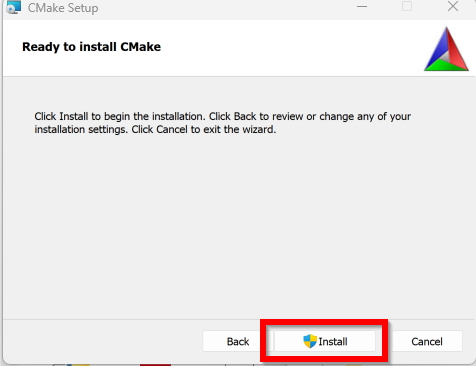Click the 'CMake Setup' title text

point(63,8)
